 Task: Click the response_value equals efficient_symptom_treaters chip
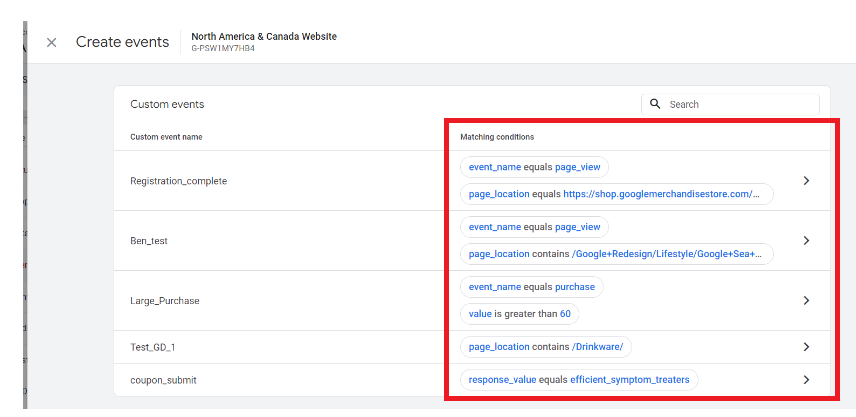(x=579, y=380)
